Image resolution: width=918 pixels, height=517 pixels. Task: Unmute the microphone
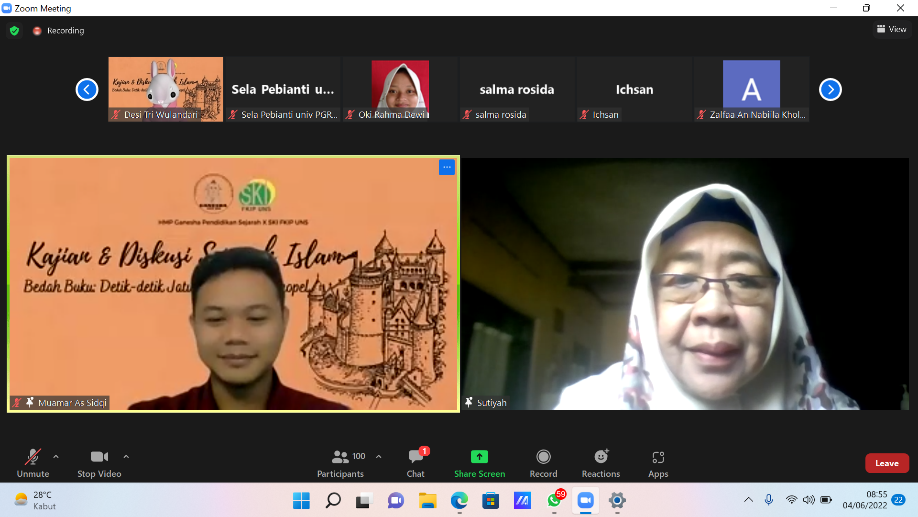pos(32,462)
